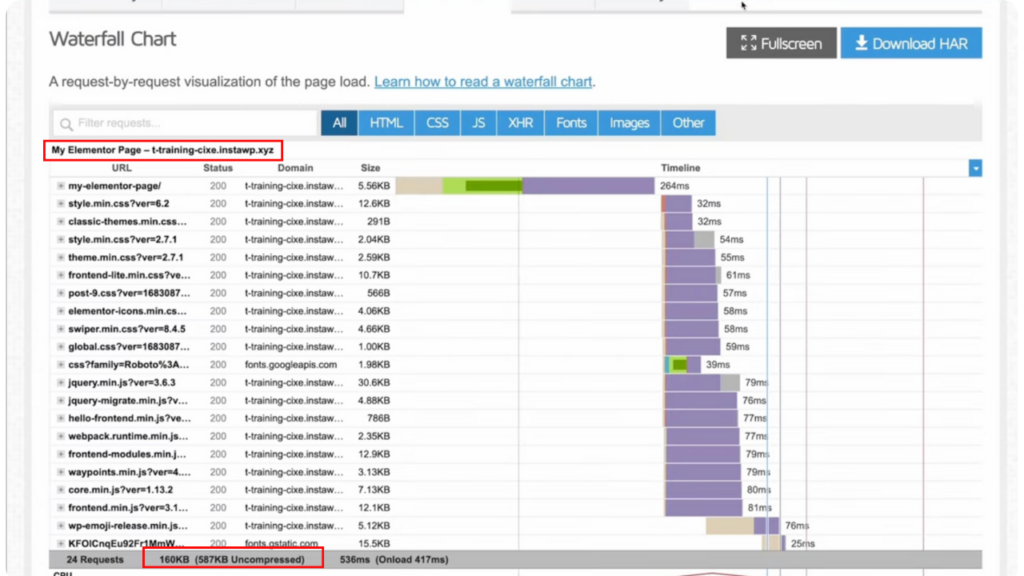1024x576 pixels.
Task: Expand the jquery.min.js?ver=3.6.3 request row
Action: pyautogui.click(x=61, y=383)
